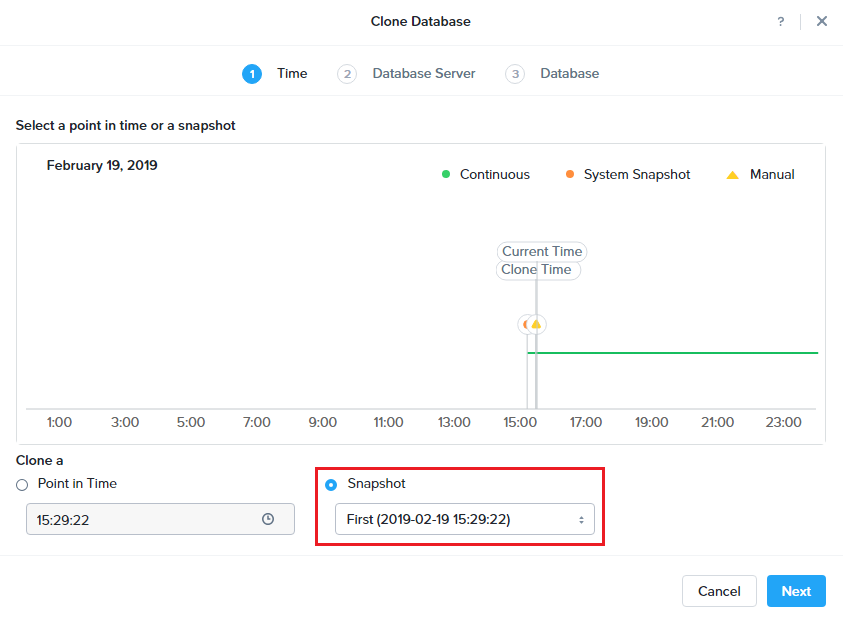Viewport: 843px width, 624px height.
Task: Click the yellow Manual snapshot triangle marker
Action: point(536,324)
